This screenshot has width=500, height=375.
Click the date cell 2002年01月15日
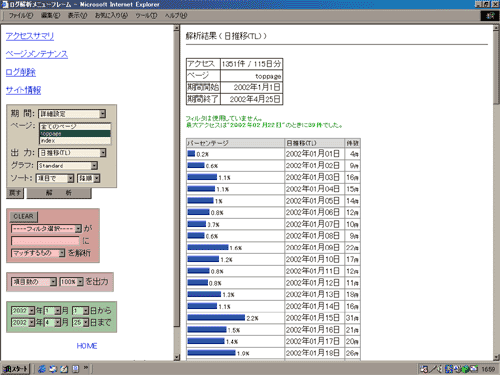tap(314, 318)
